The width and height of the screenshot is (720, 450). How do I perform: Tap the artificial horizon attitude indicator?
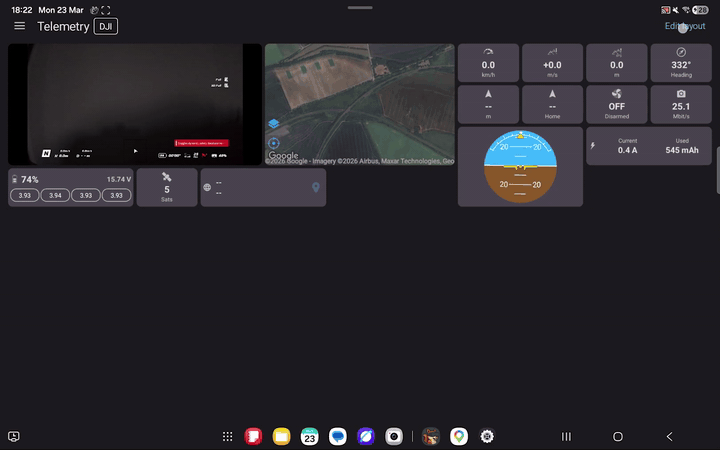[x=520, y=167]
